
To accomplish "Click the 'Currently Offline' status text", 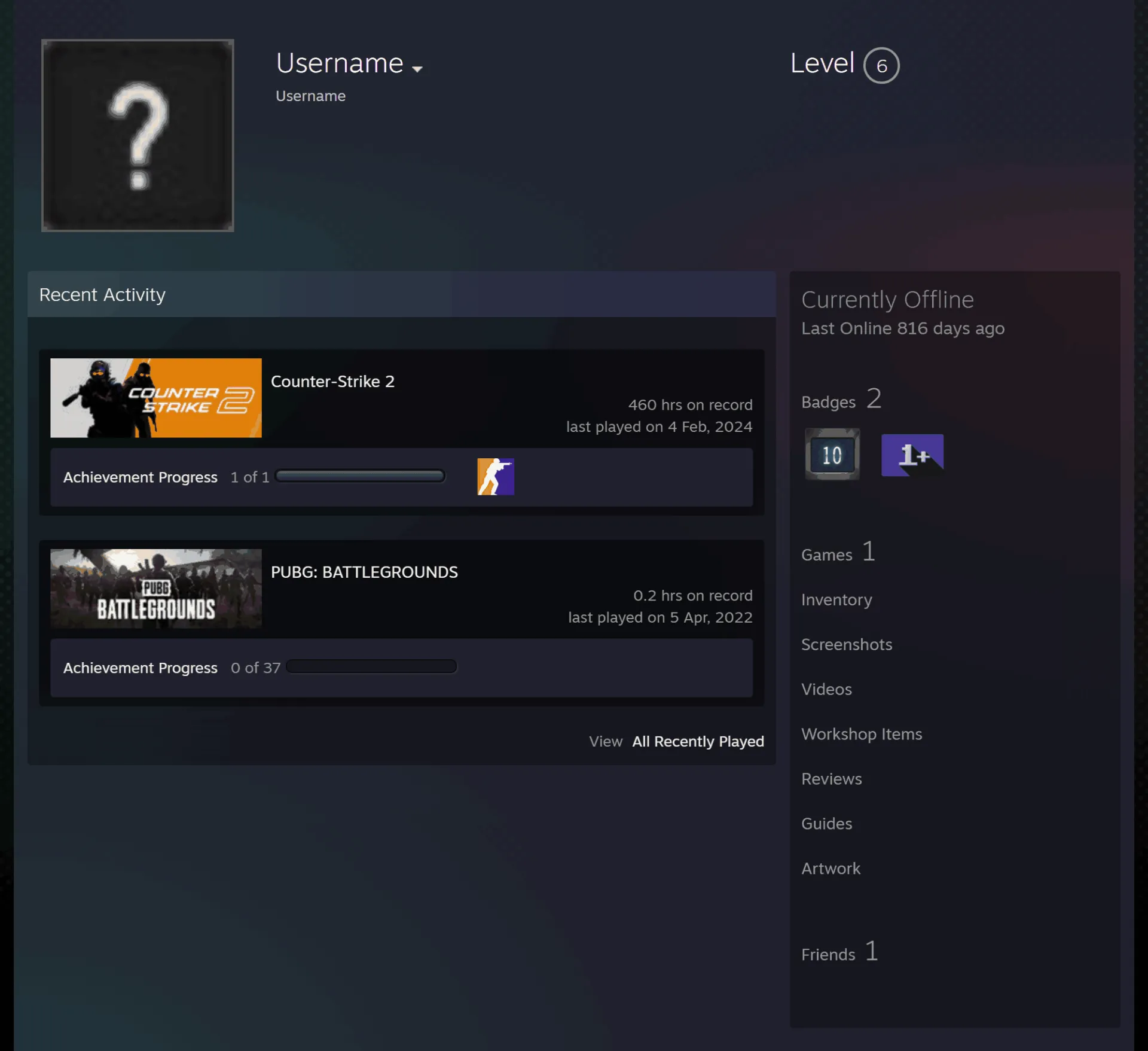I will click(x=887, y=300).
